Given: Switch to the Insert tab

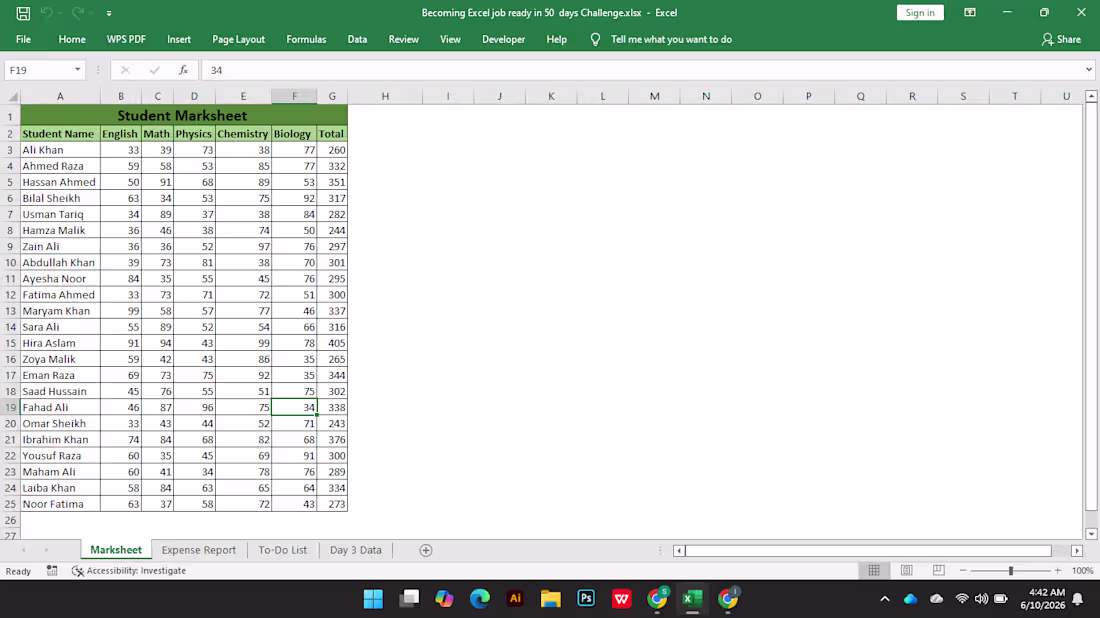Looking at the screenshot, I should 179,39.
